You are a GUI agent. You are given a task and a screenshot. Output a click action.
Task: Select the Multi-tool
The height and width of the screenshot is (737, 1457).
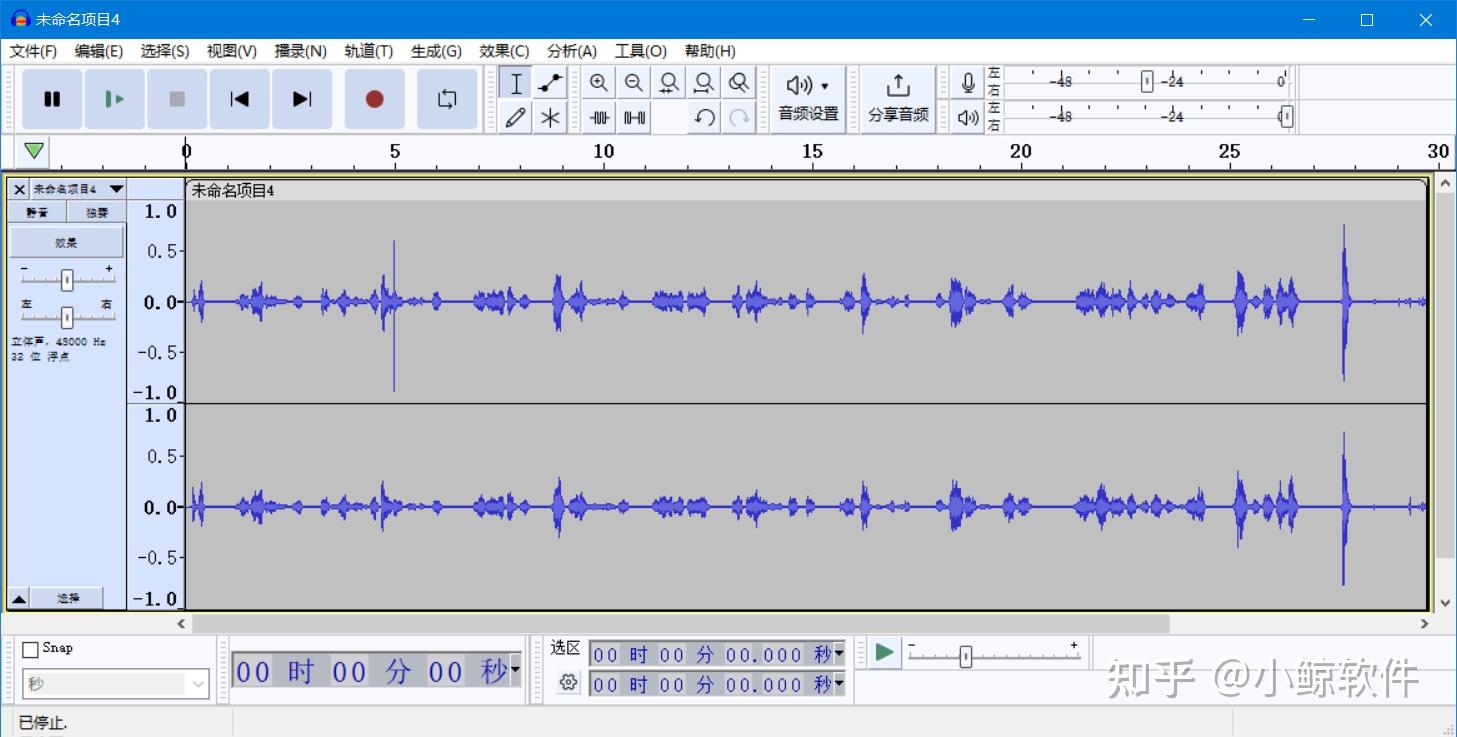[x=549, y=117]
